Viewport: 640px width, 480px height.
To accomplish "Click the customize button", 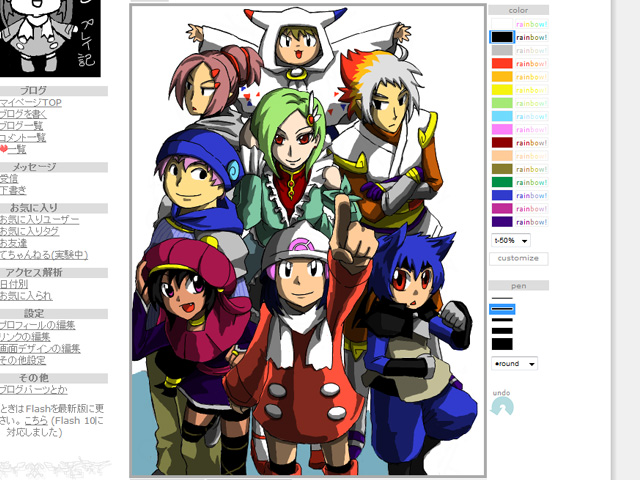I will (518, 258).
